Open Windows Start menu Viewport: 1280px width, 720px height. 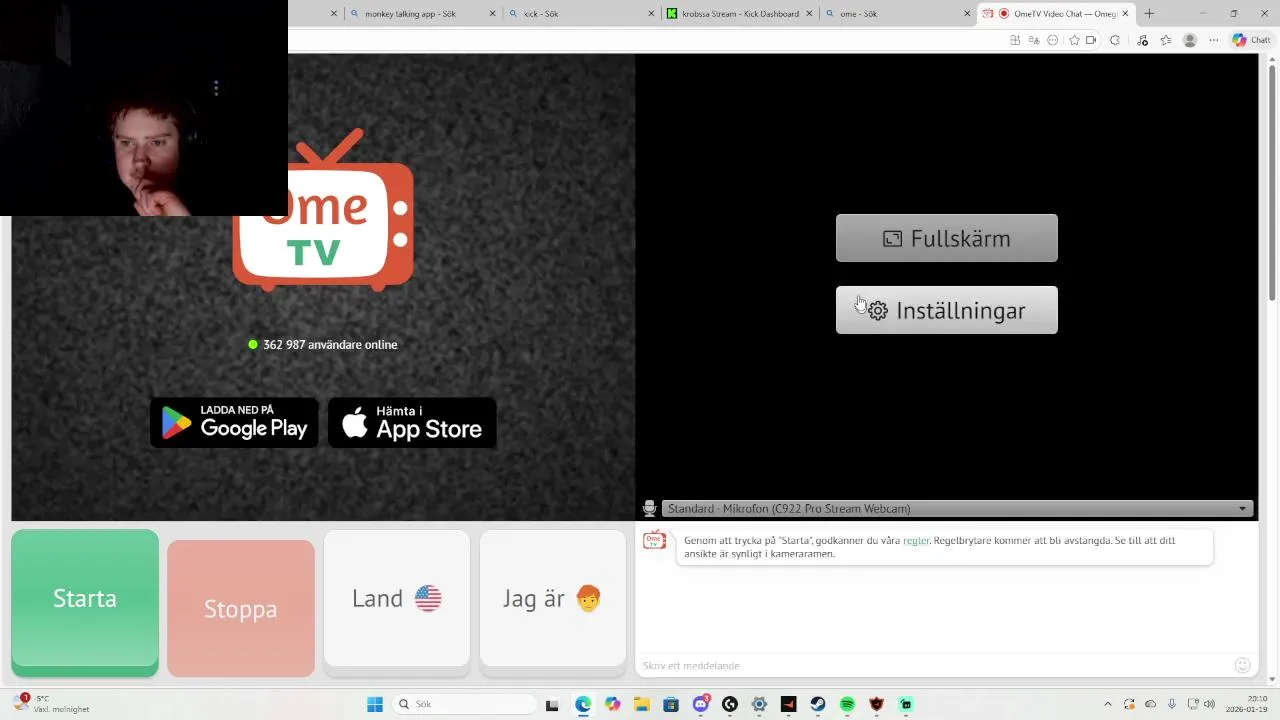375,704
